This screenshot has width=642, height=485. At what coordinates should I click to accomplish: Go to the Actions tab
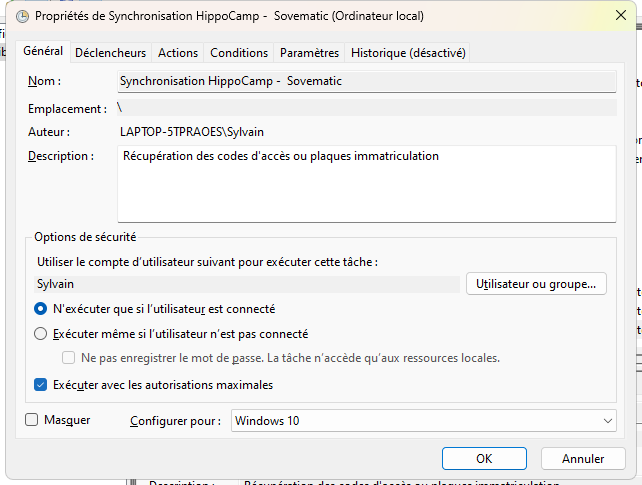point(178,53)
